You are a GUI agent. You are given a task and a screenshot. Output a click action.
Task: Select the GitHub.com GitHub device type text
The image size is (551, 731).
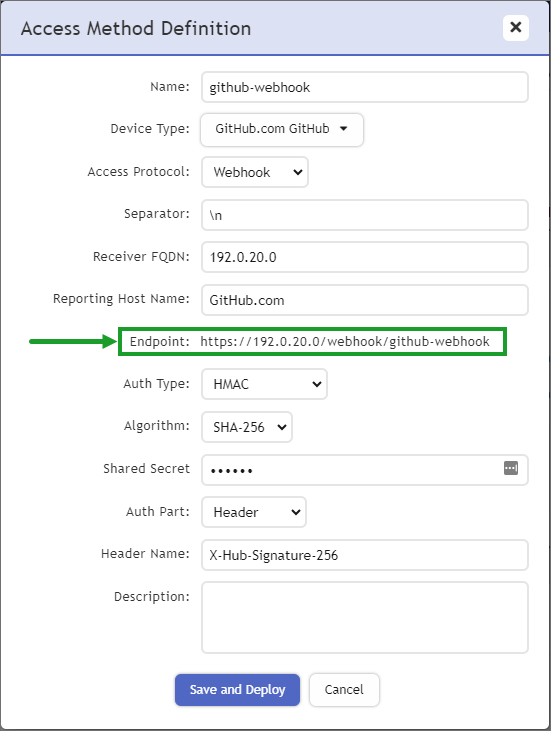coord(272,129)
